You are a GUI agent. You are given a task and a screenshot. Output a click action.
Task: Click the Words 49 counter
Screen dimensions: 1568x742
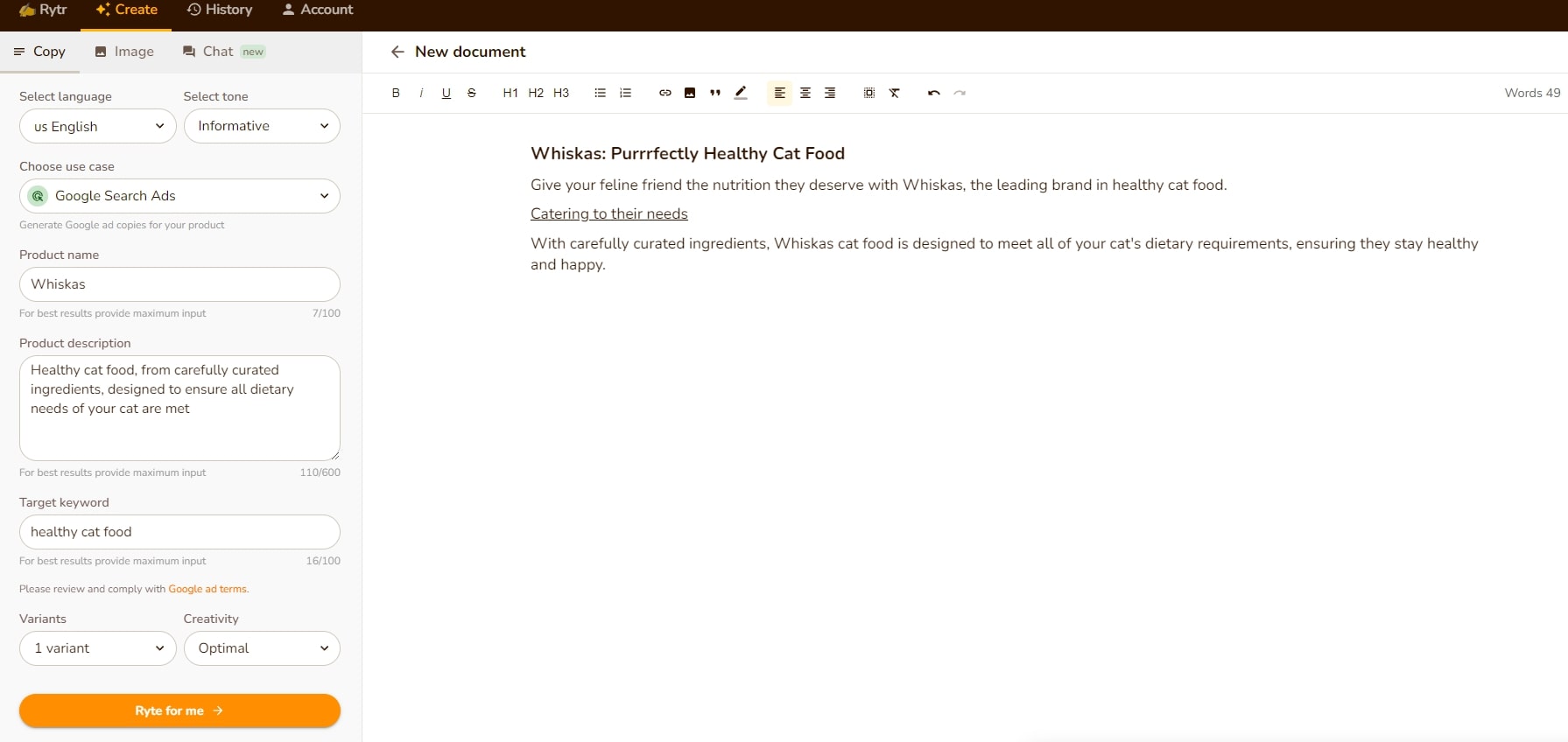(x=1532, y=93)
